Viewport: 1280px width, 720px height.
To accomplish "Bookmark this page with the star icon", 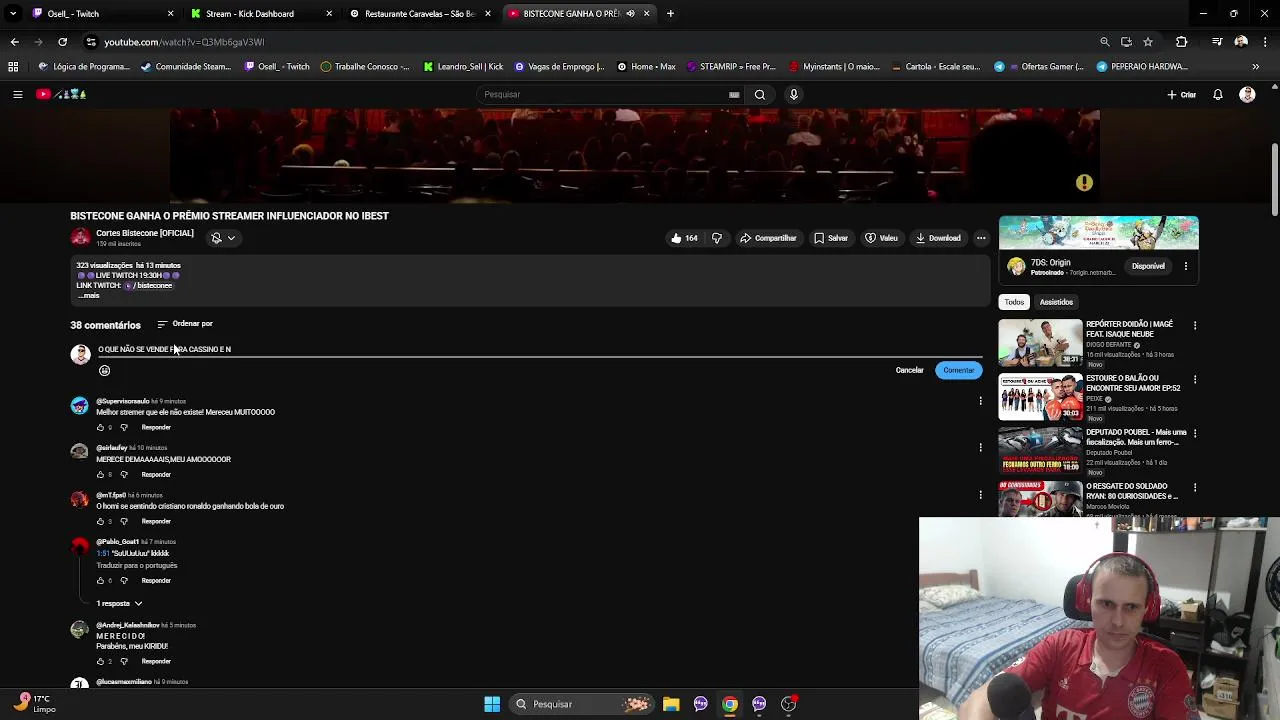I will coord(1148,42).
